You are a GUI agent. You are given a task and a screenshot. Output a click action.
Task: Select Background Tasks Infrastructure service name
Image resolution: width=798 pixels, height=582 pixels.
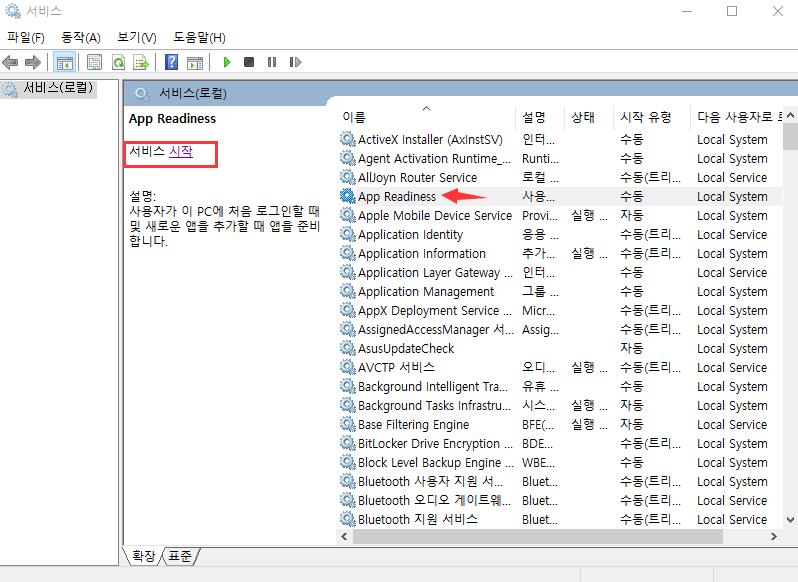tap(434, 405)
